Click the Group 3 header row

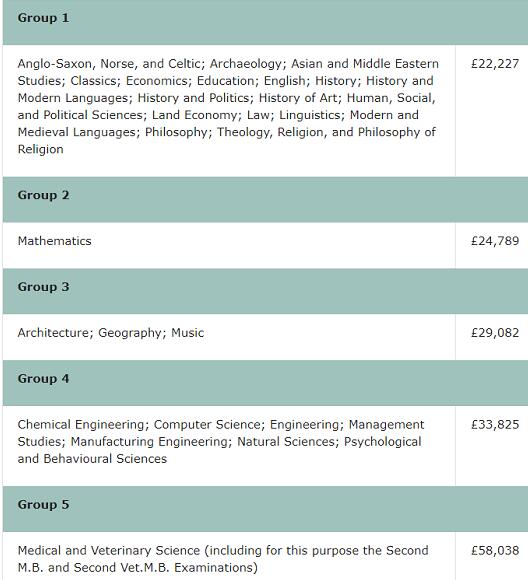tap(265, 291)
